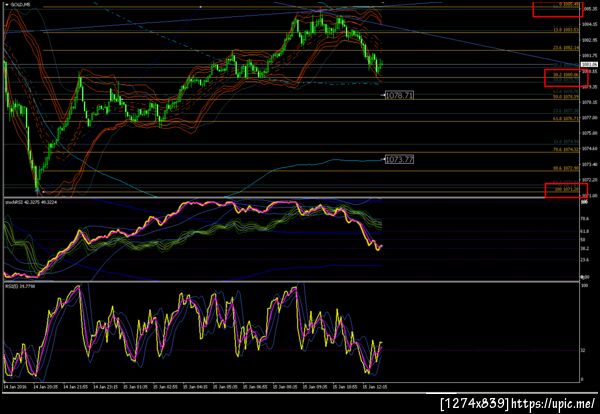Click the 1073.40 price axis value
Viewport: 600px width, 414px height.
click(x=589, y=164)
